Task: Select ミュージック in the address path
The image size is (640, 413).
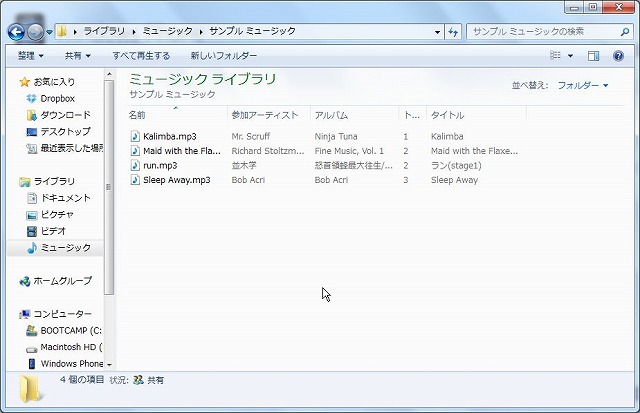Action: 167,31
